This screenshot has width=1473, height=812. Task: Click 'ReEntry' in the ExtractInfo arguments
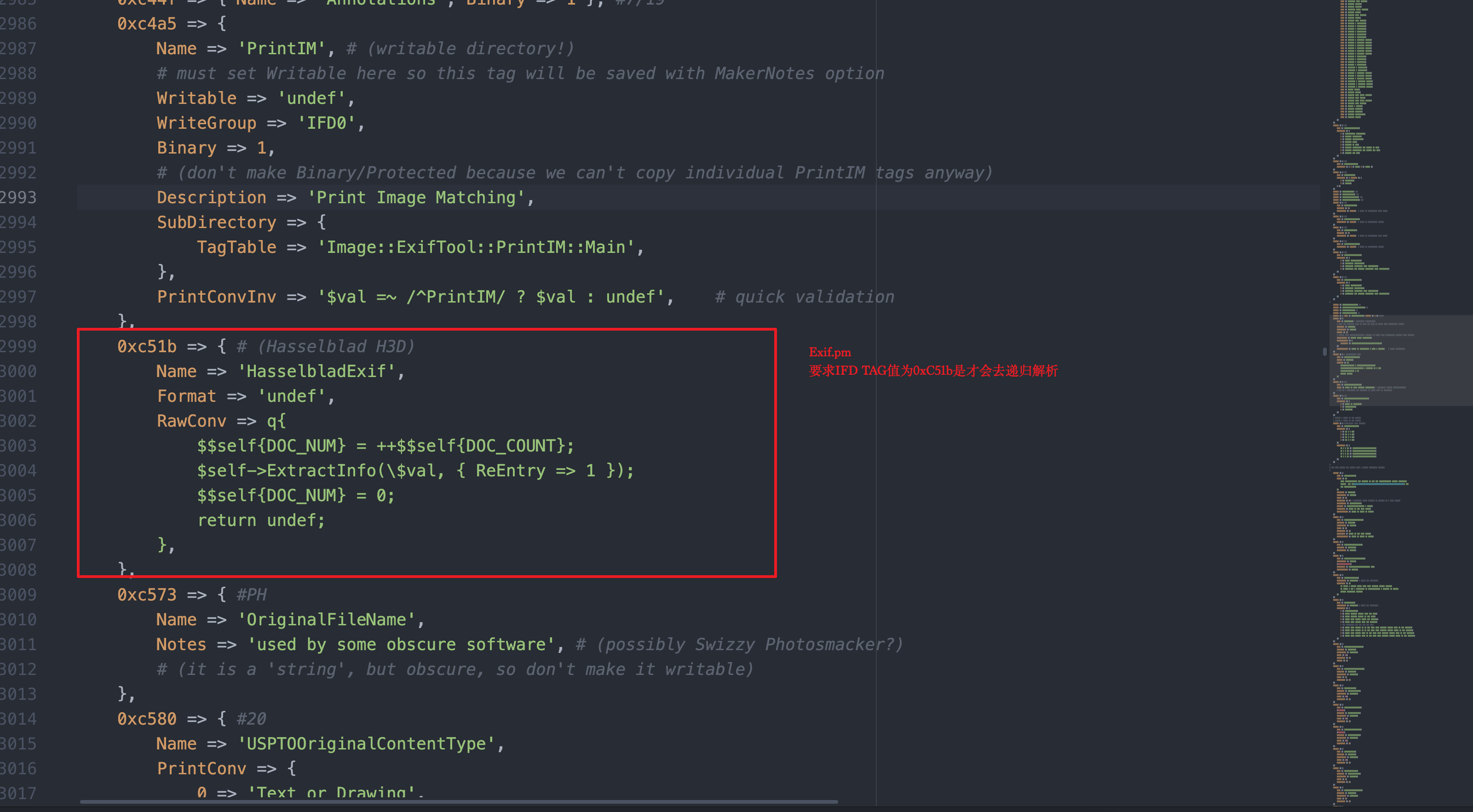511,470
